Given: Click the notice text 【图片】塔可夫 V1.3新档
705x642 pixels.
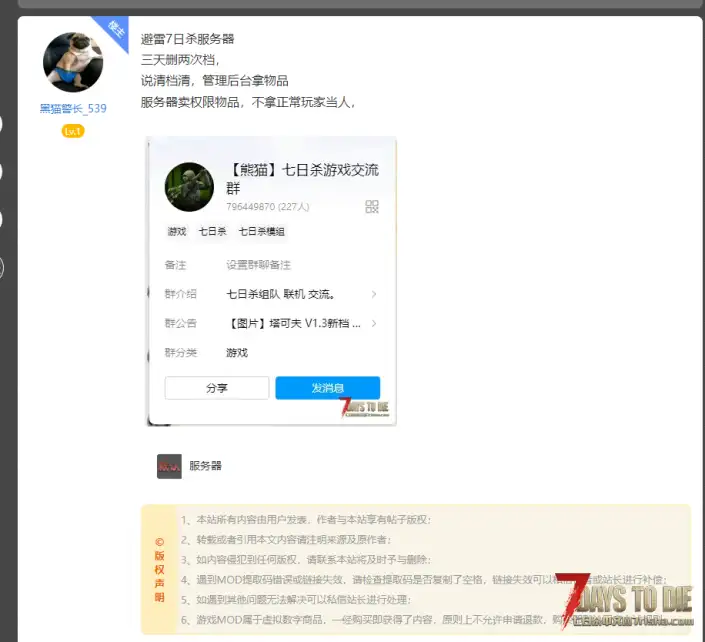Looking at the screenshot, I should pyautogui.click(x=293, y=324).
